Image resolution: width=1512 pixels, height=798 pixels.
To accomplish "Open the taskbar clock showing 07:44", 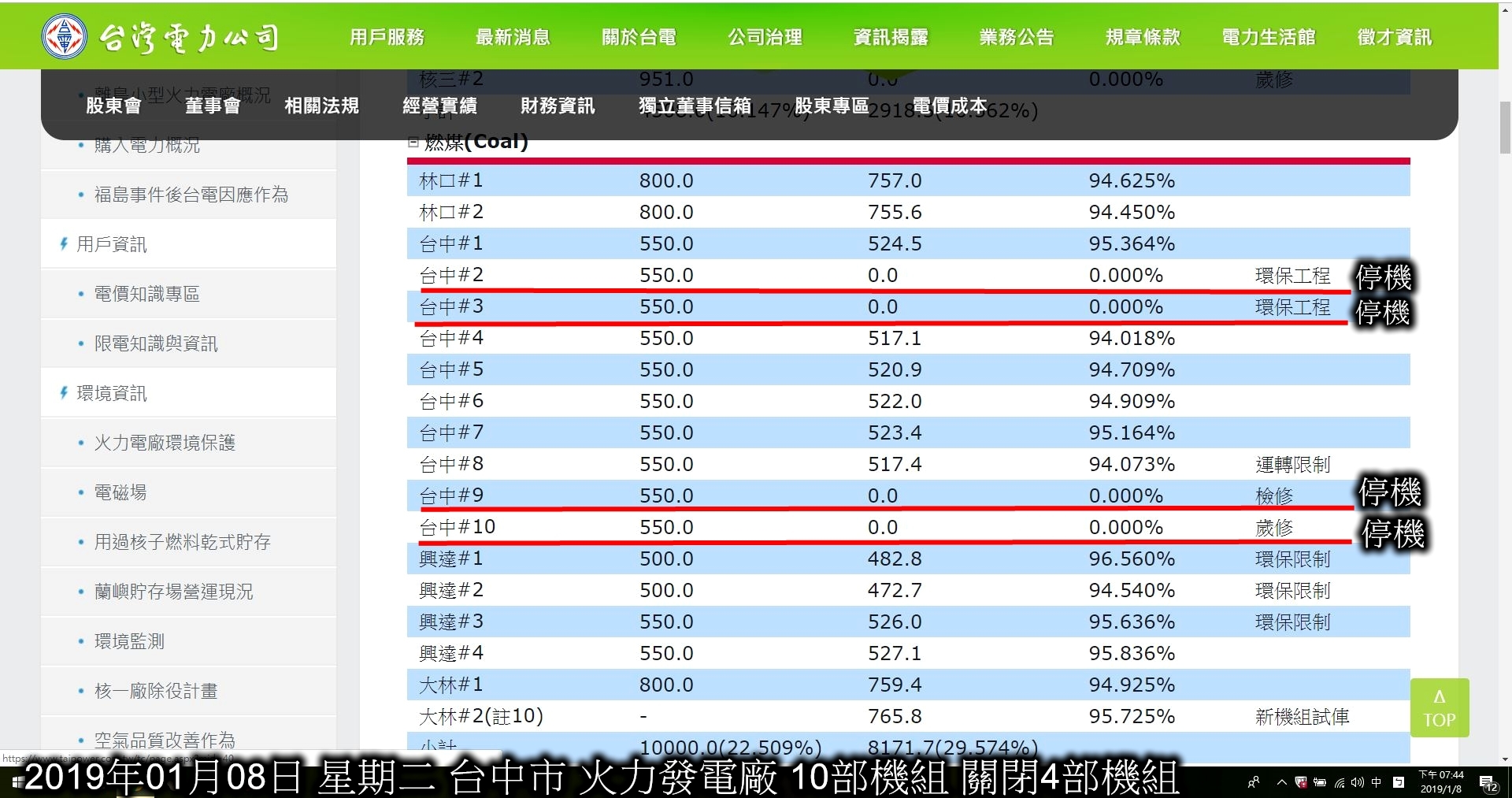I will tap(1442, 782).
